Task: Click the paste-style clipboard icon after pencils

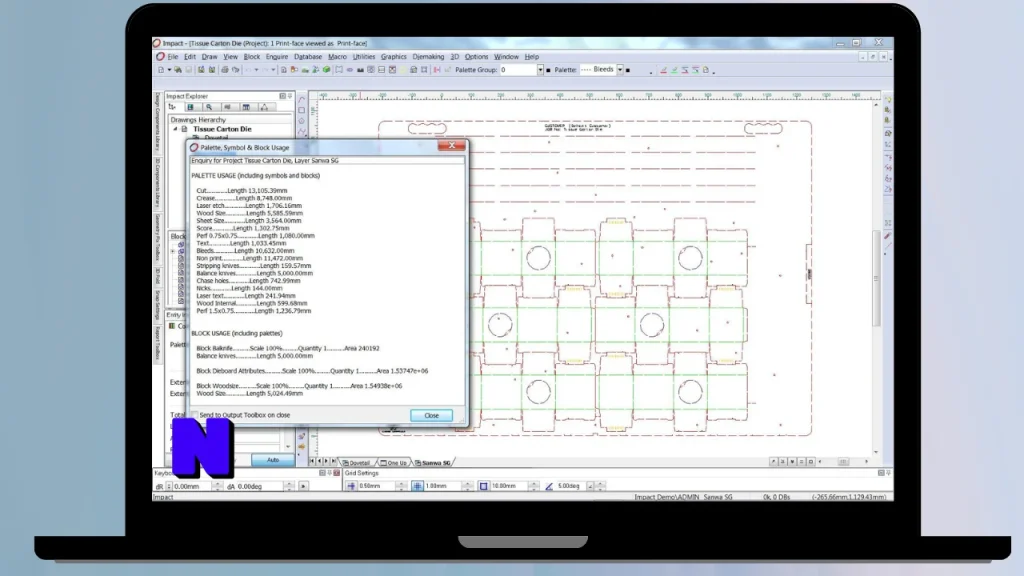Action: [x=705, y=70]
